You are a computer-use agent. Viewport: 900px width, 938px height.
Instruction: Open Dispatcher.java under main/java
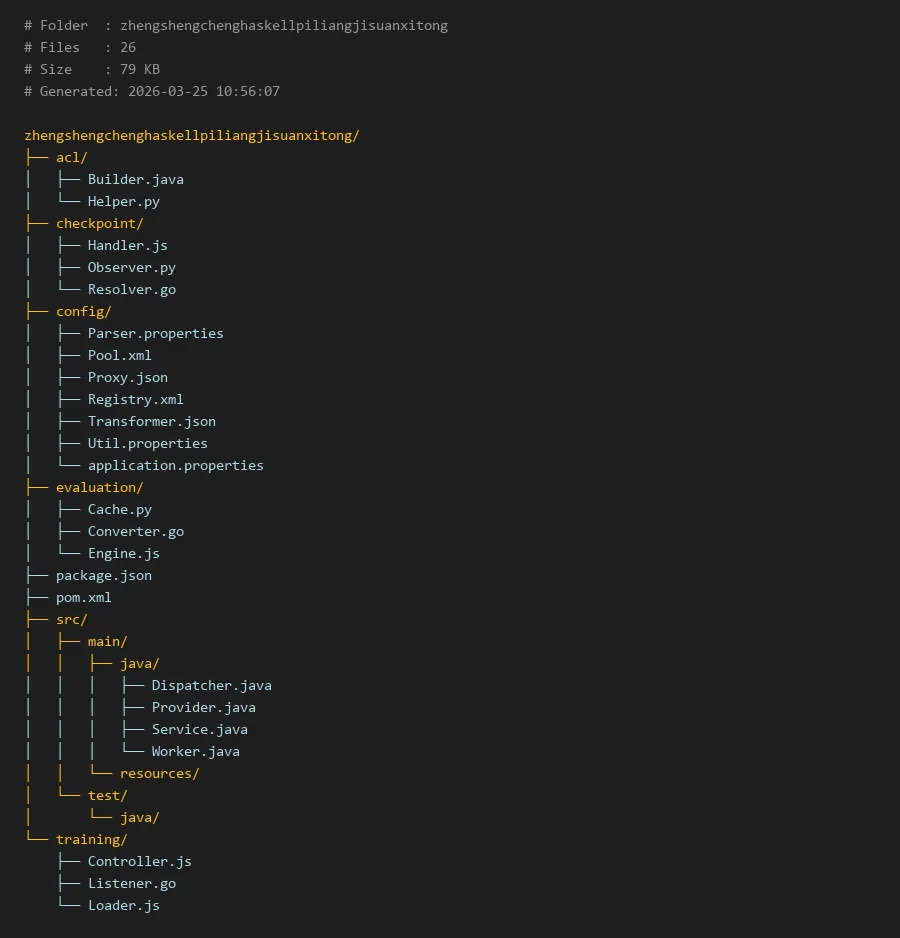[211, 685]
